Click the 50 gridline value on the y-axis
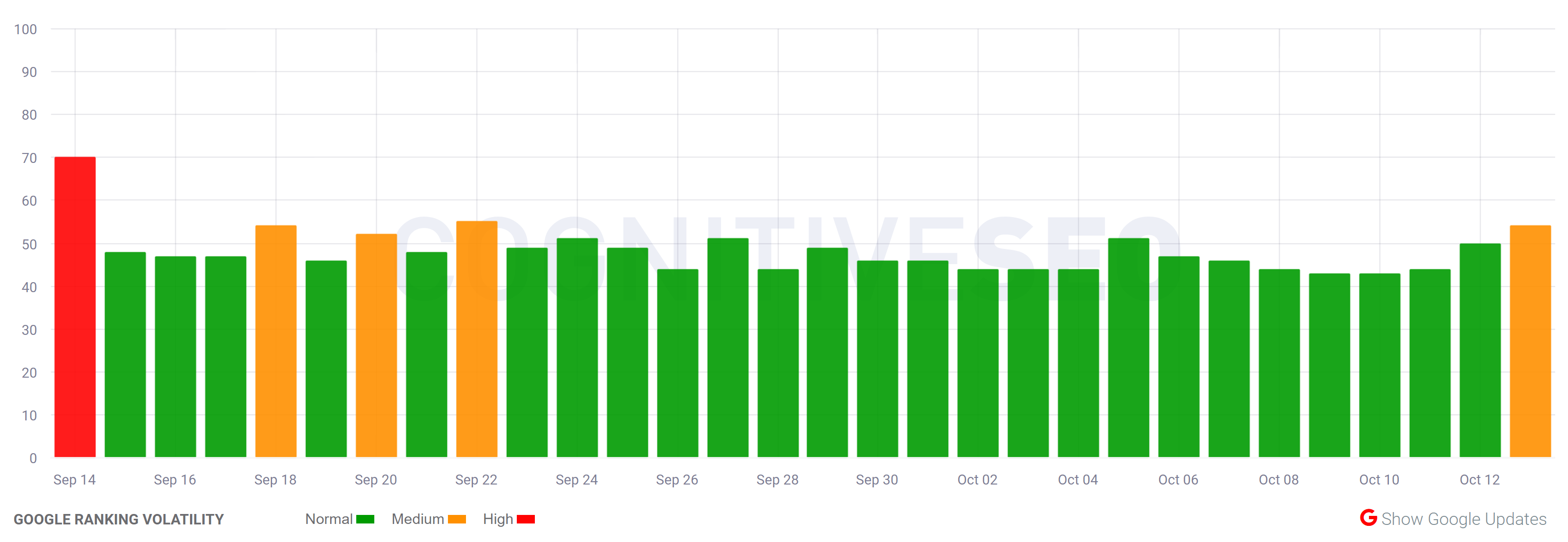Viewport: 1568px width, 542px height. [x=30, y=244]
